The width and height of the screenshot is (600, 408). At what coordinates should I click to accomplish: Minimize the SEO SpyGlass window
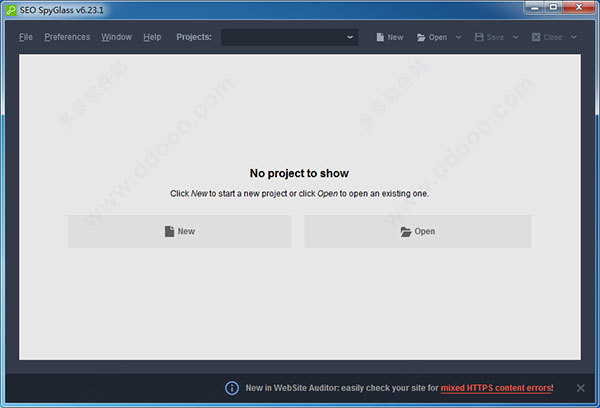coord(535,7)
